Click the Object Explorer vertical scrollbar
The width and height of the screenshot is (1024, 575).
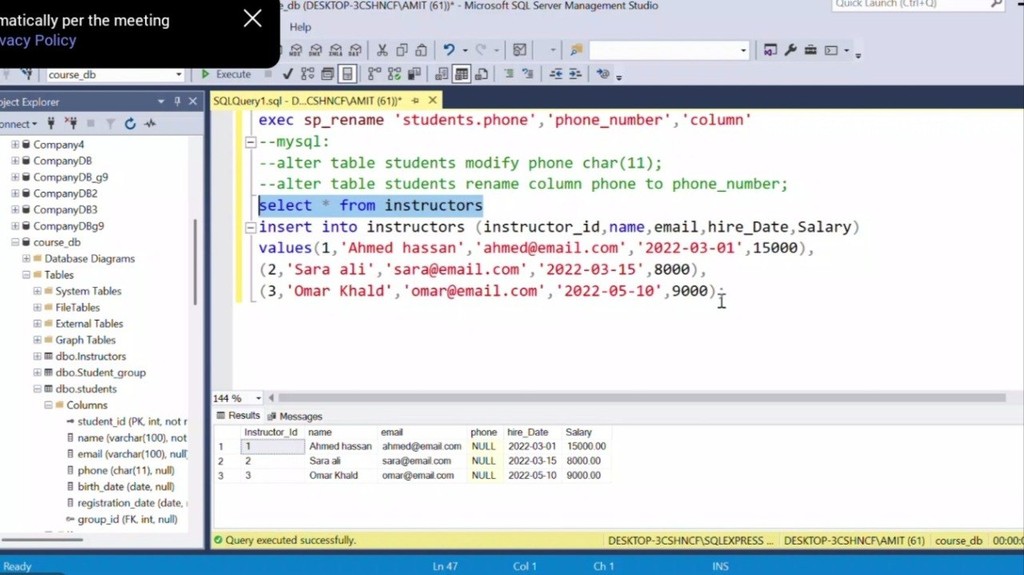coord(195,261)
